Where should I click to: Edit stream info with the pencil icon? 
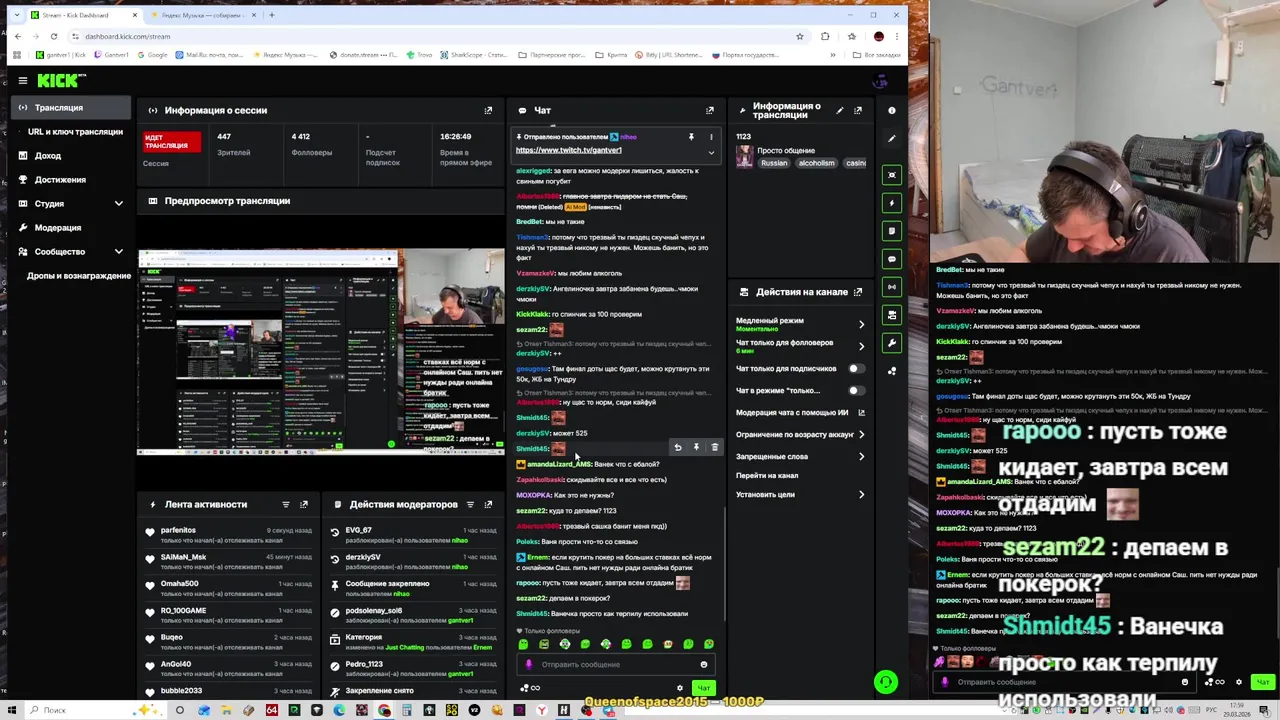[x=839, y=110]
